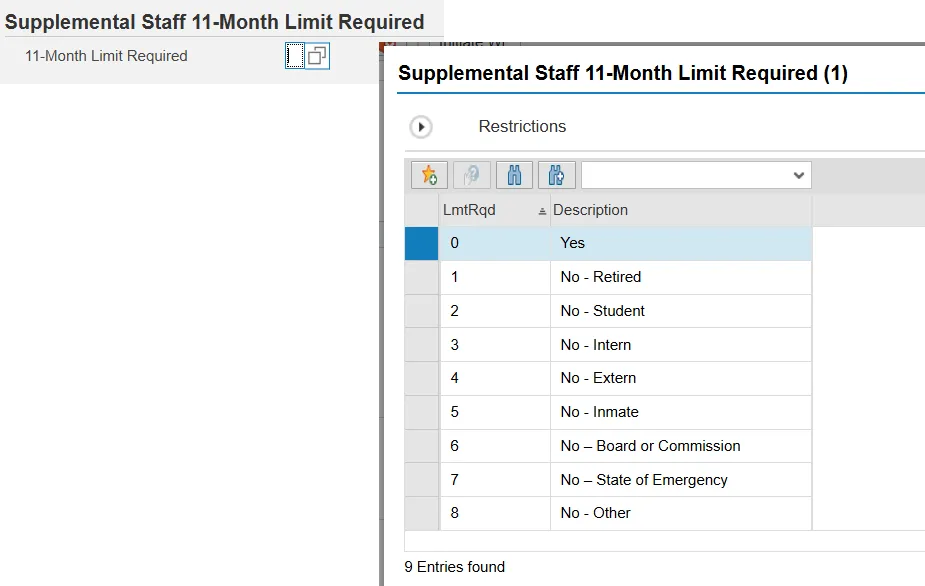Choose the 'No - Student' entry

[x=603, y=311]
